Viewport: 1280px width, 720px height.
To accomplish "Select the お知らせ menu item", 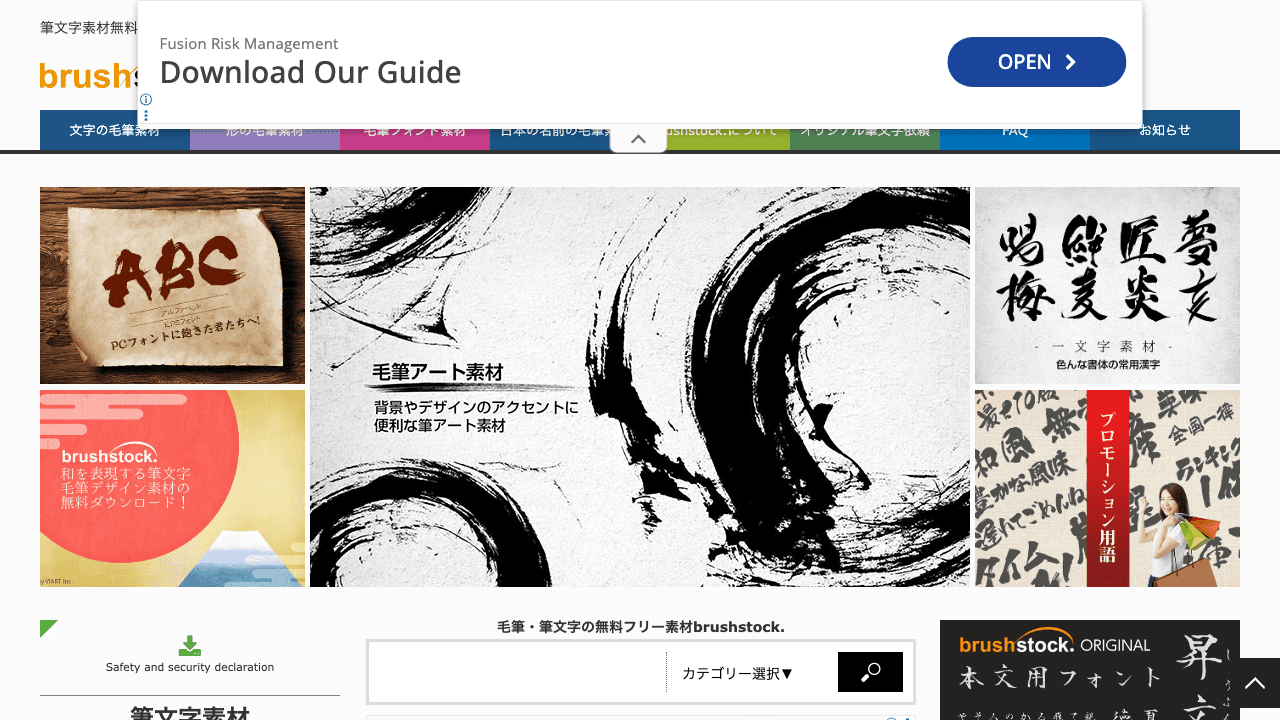I will (x=1165, y=130).
